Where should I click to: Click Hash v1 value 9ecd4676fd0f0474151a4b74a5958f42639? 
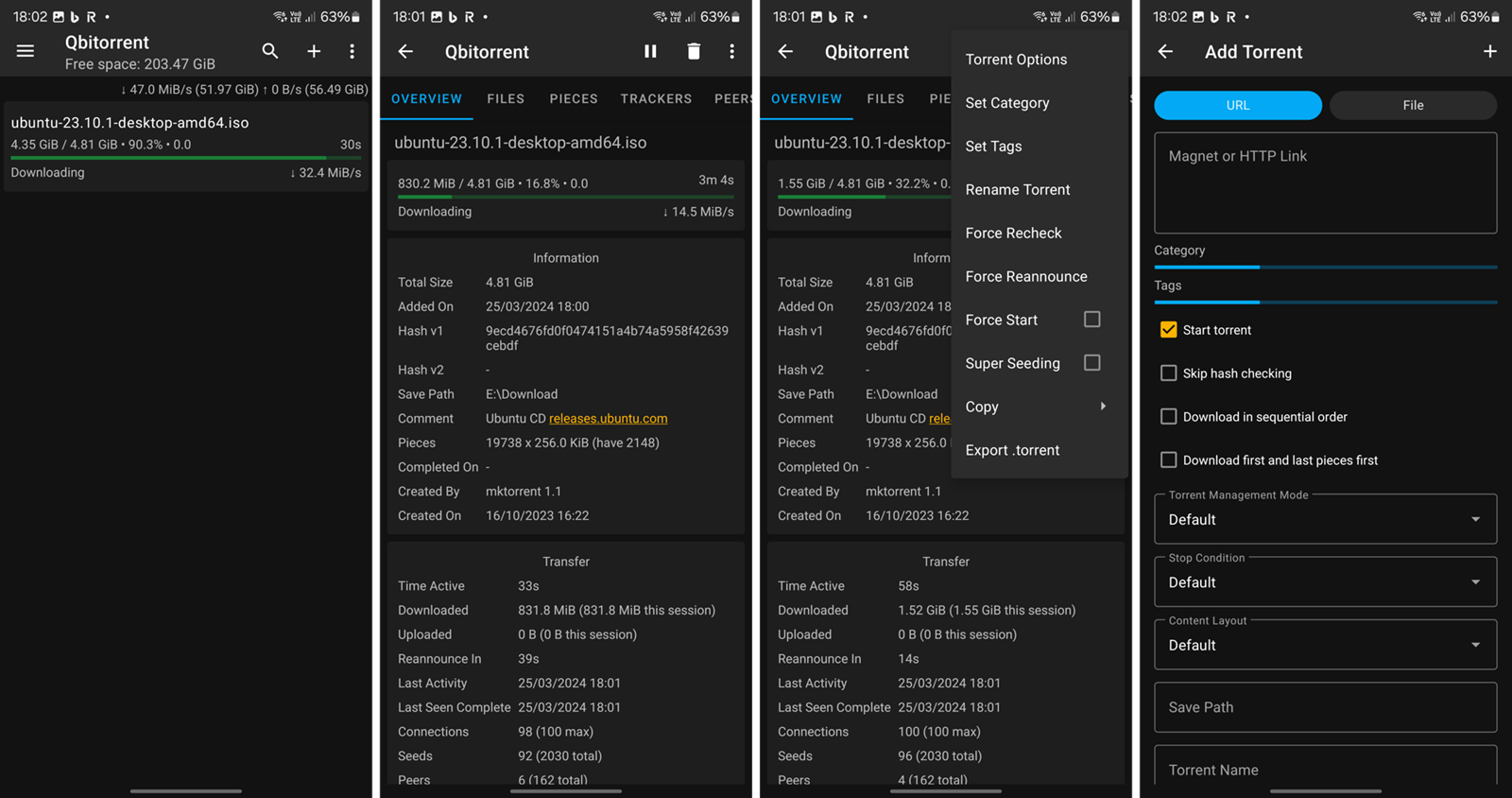[x=607, y=338]
